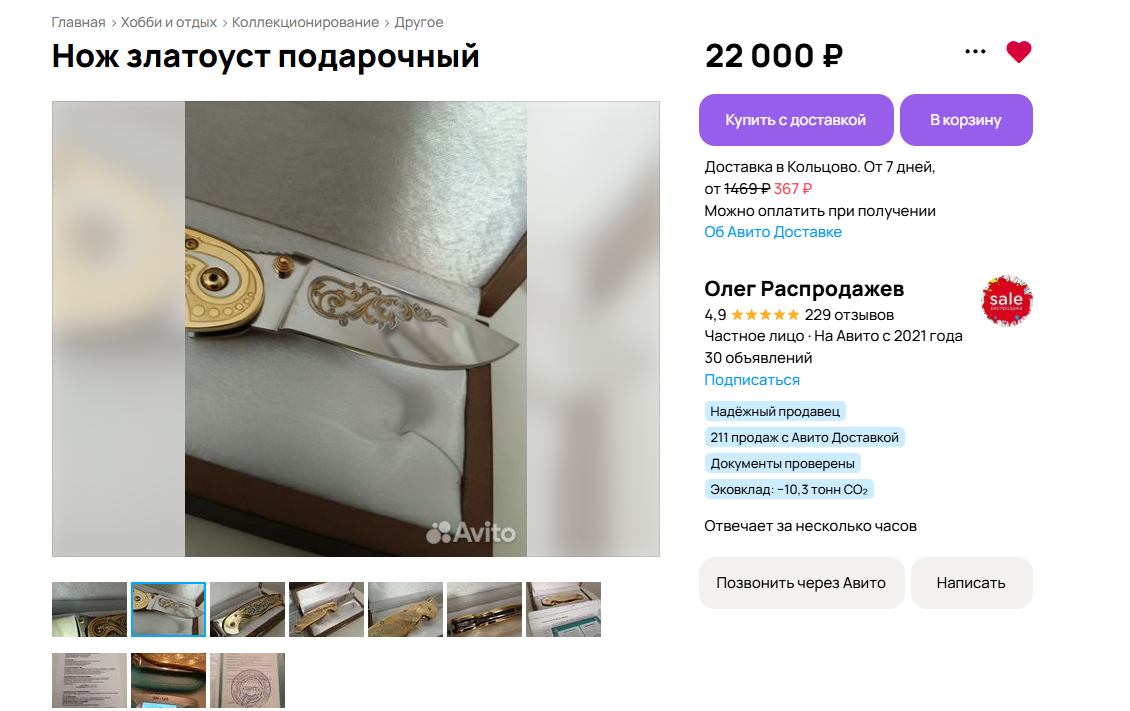
Task: Open Другое breadcrumb category
Action: click(x=419, y=22)
